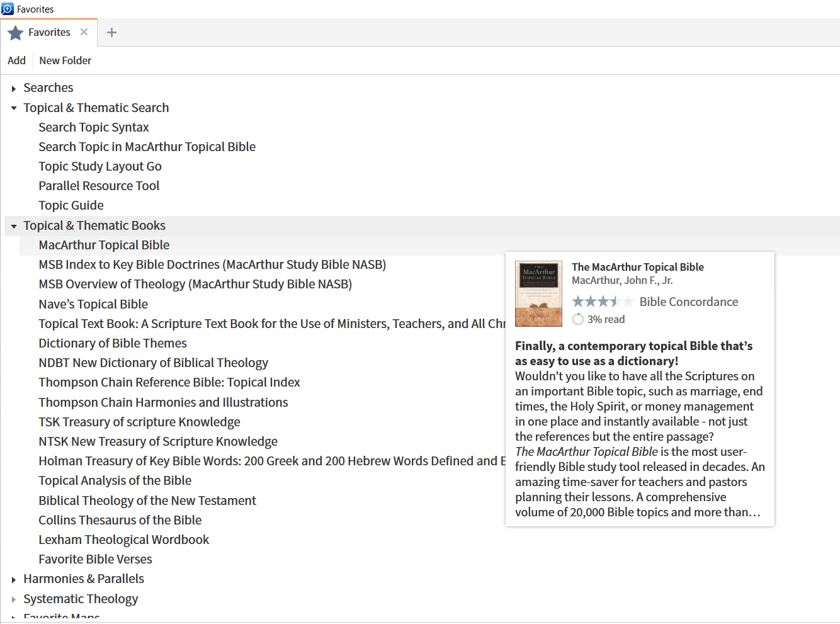The height and width of the screenshot is (624, 840).
Task: Open NTSK New Treasury of Scripture Knowledge
Action: click(x=158, y=442)
